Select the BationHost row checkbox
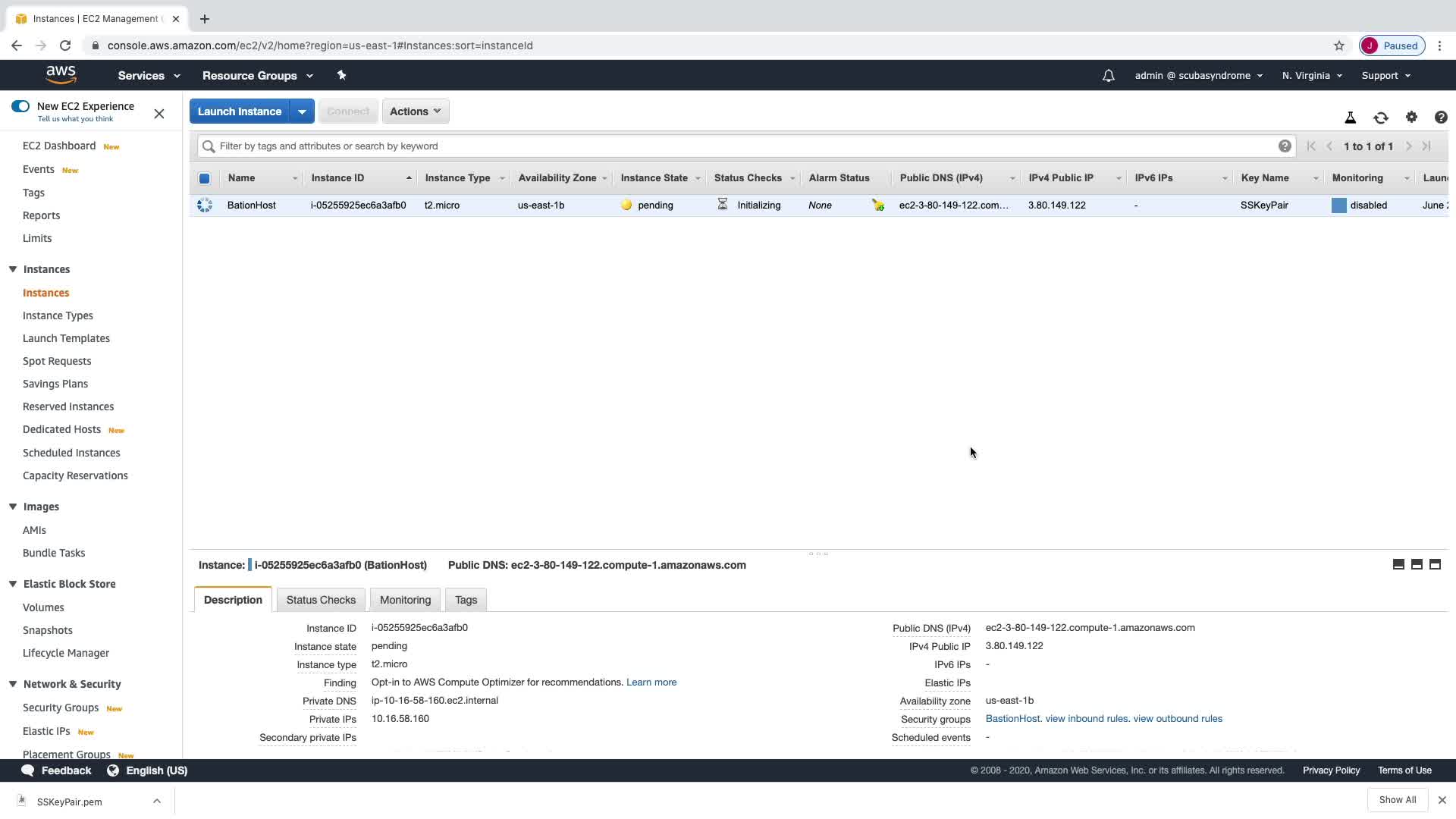 [204, 206]
